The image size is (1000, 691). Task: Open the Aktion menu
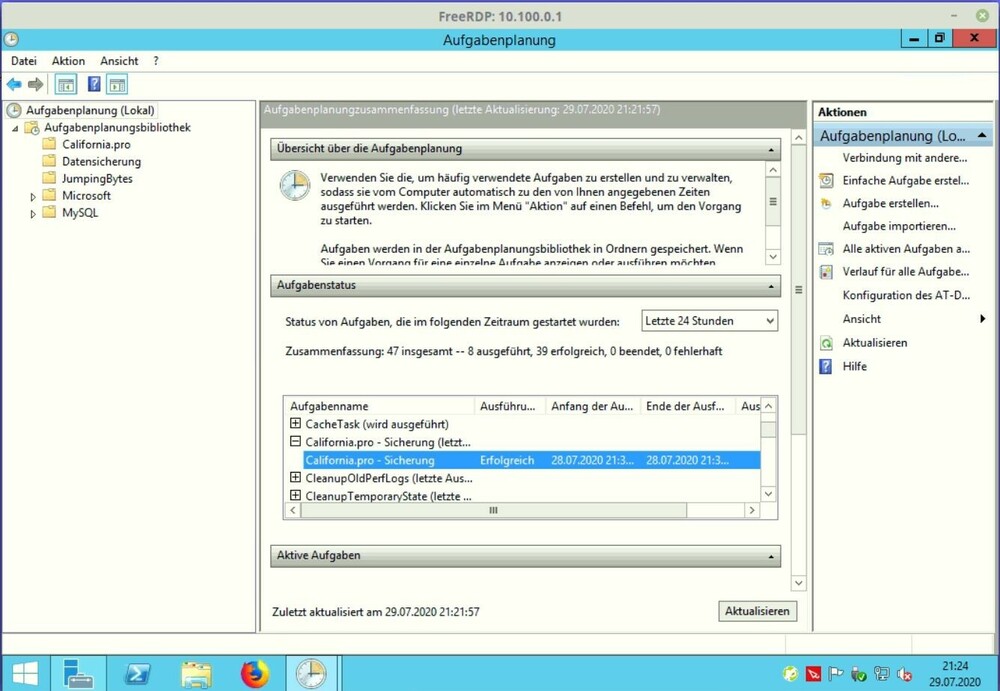click(68, 61)
